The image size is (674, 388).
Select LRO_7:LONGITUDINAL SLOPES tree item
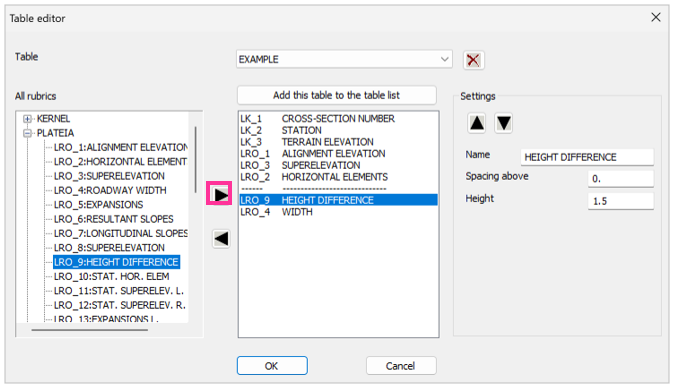(x=121, y=233)
